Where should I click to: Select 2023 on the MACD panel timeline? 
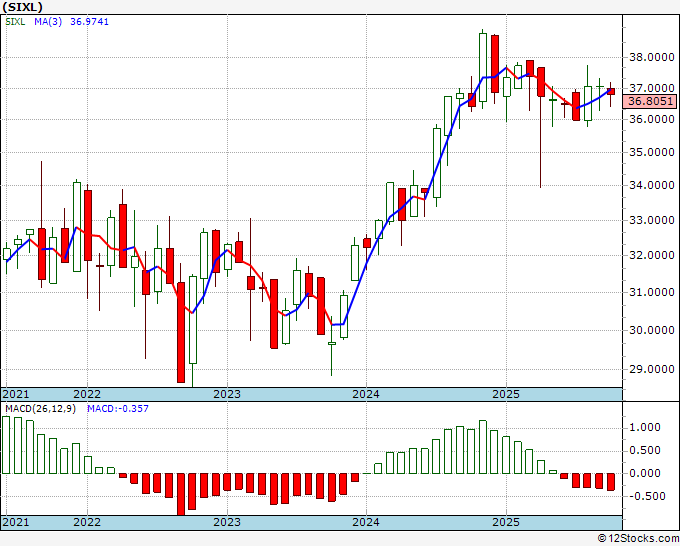pyautogui.click(x=227, y=522)
